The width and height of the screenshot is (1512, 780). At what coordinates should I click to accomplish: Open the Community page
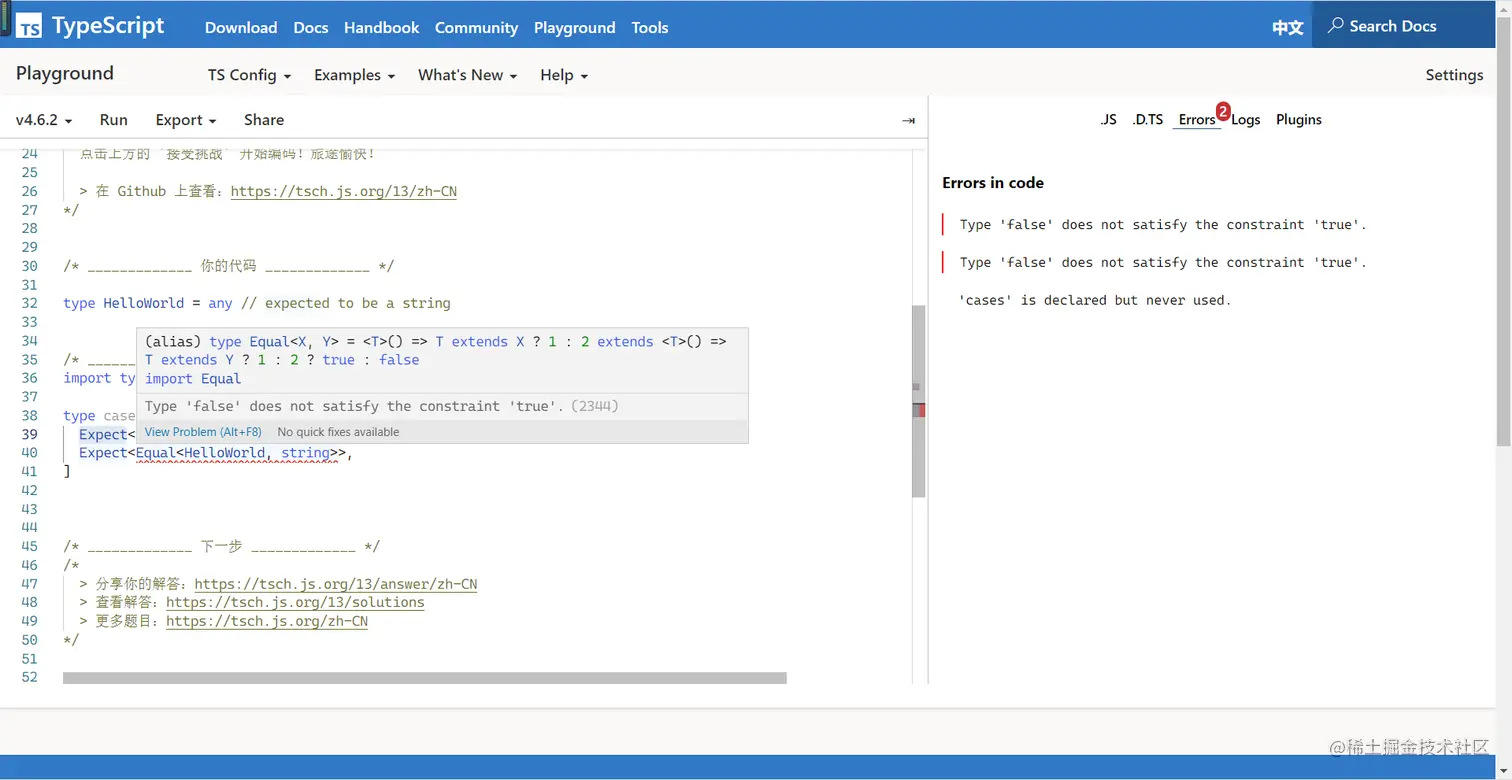tap(476, 27)
